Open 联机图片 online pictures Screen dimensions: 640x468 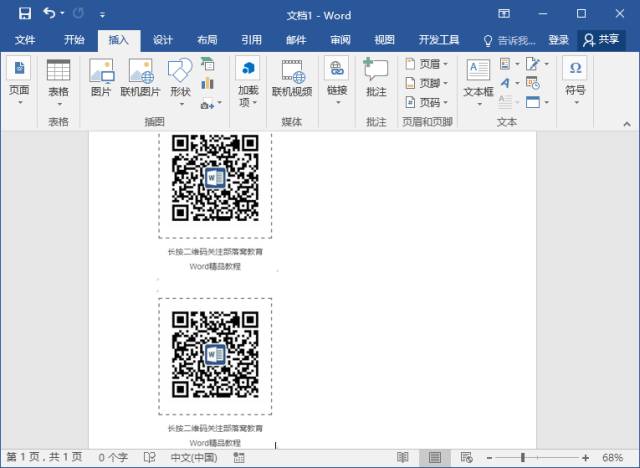click(141, 78)
